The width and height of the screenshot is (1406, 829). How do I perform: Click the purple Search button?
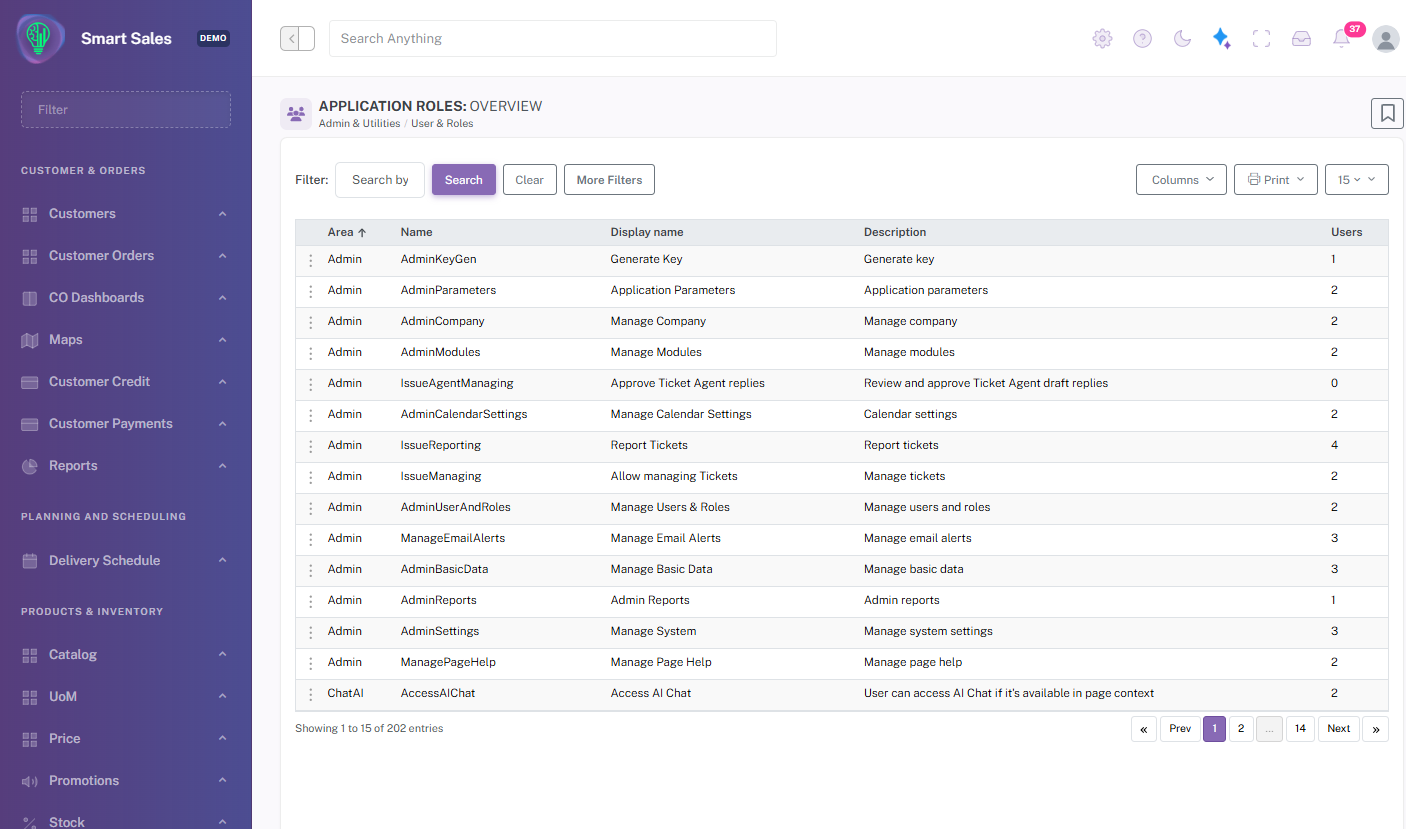tap(464, 180)
